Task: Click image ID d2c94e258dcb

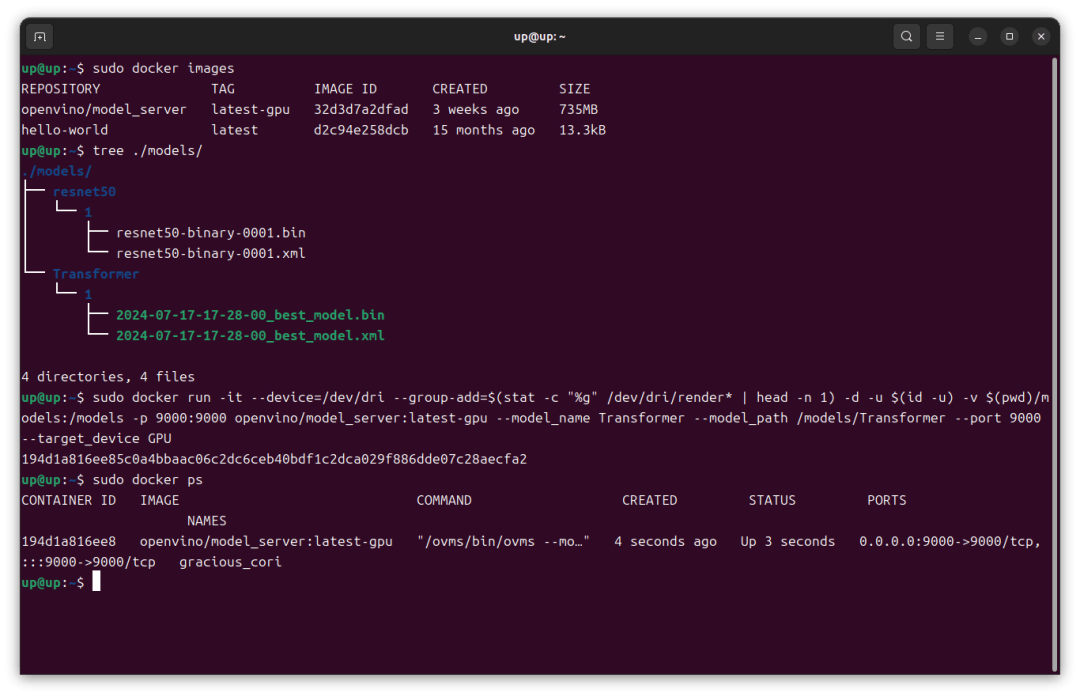Action: (361, 129)
